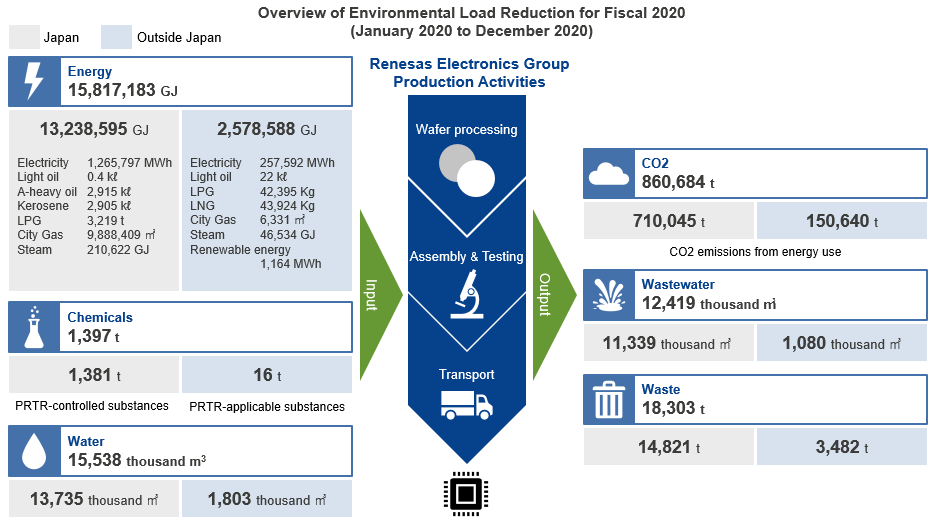The height and width of the screenshot is (522, 936).
Task: Click the Chemicals flask icon
Action: coord(34,327)
